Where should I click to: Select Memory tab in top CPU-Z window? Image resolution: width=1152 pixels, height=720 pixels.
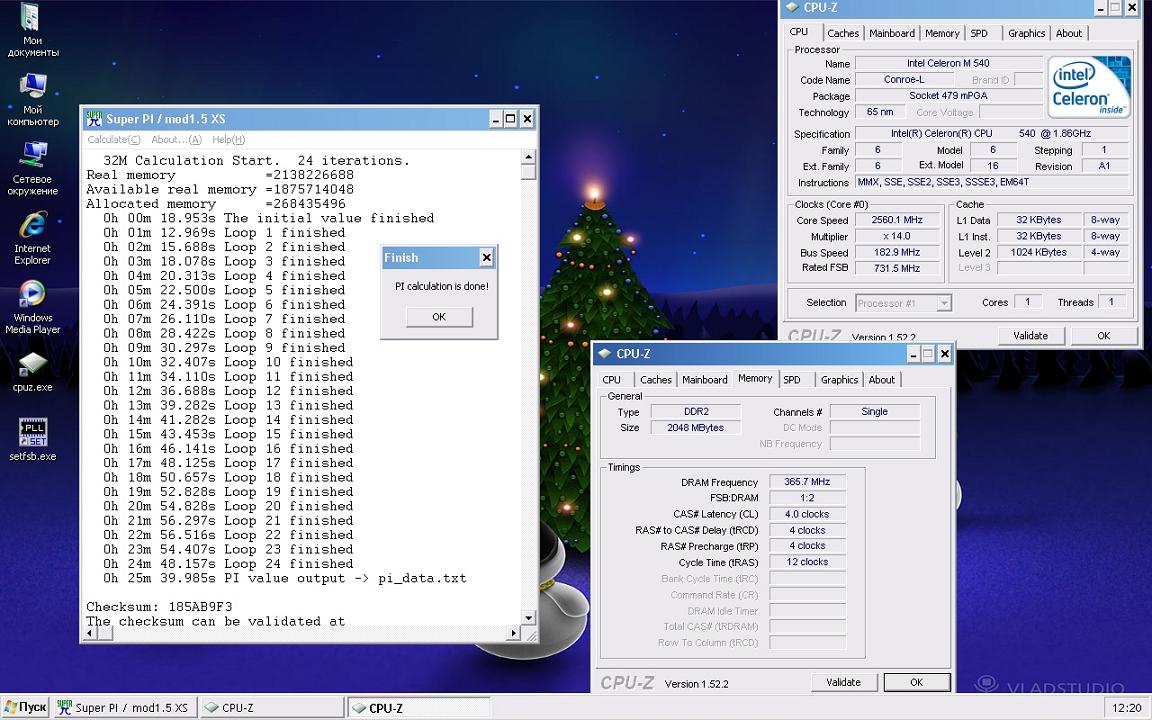coord(942,33)
